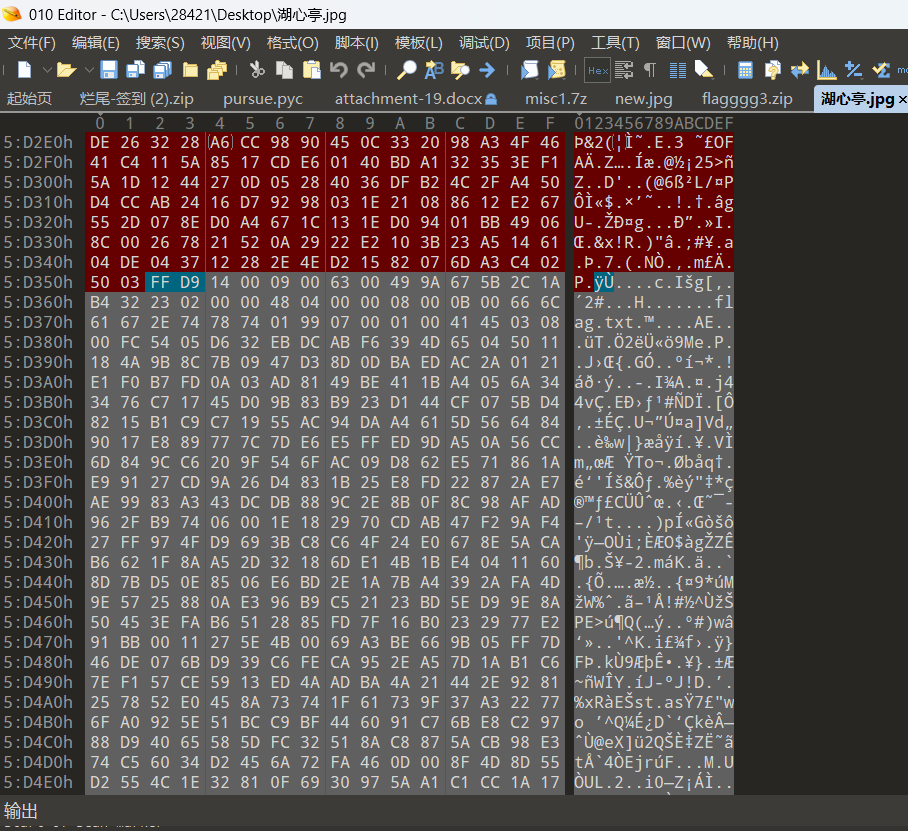Click the stacked folders Close All icon
This screenshot has width=908, height=831.
pyautogui.click(x=217, y=70)
